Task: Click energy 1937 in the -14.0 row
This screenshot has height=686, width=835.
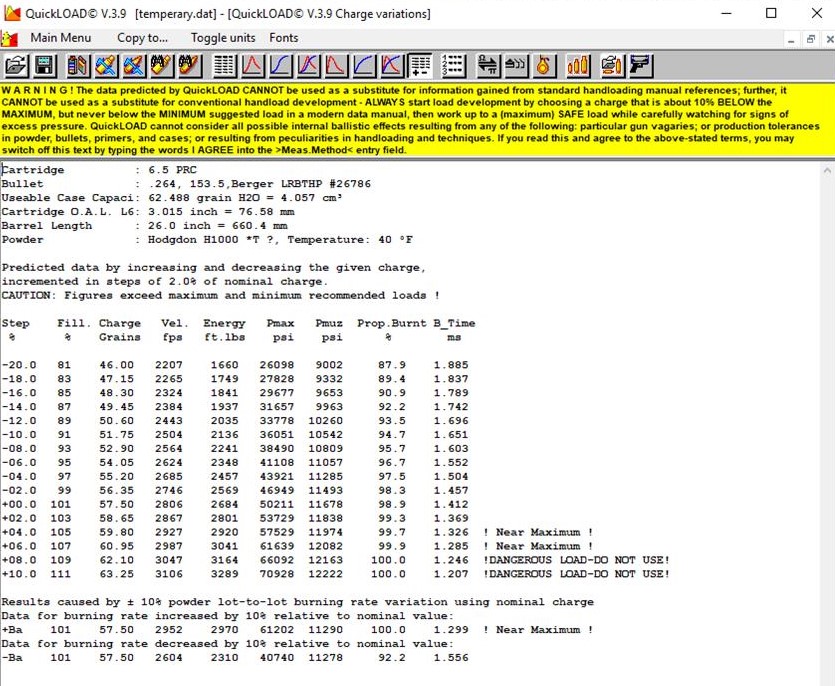Action: pos(225,406)
